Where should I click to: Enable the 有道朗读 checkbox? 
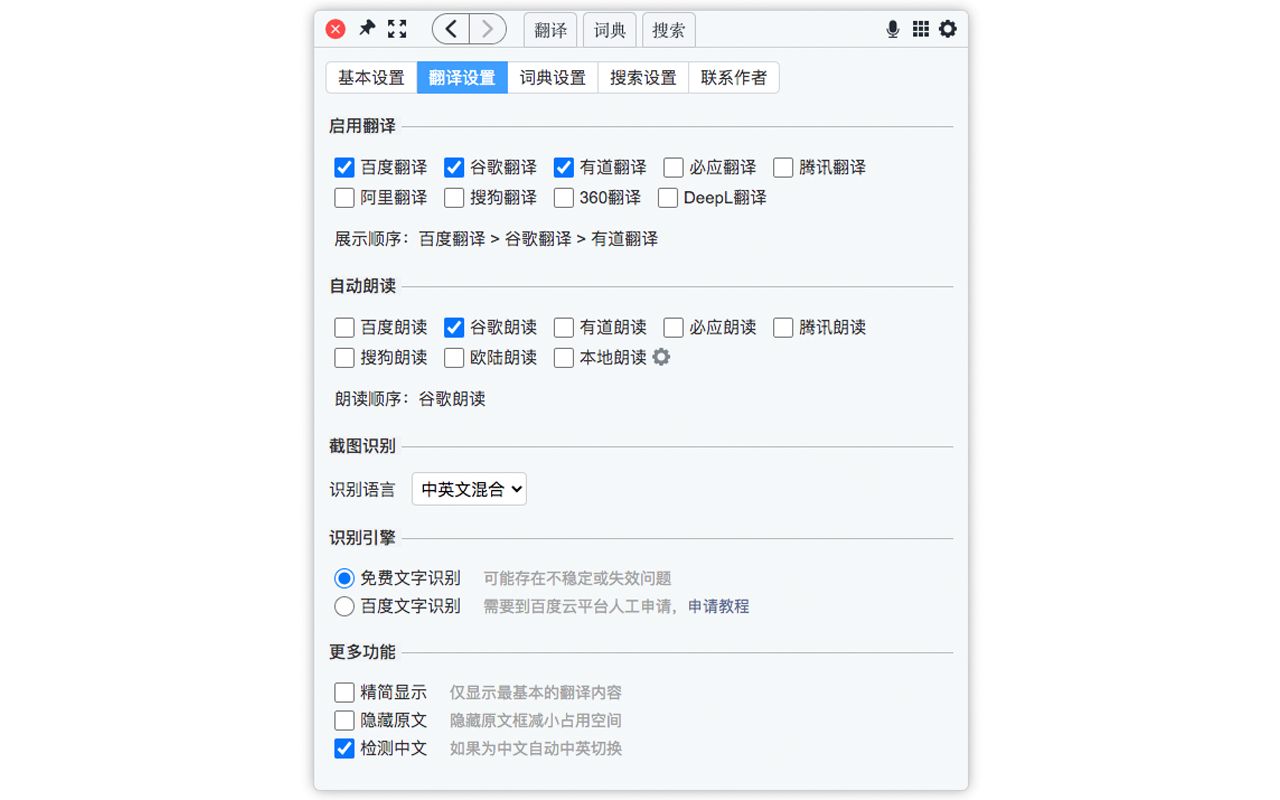tap(564, 327)
